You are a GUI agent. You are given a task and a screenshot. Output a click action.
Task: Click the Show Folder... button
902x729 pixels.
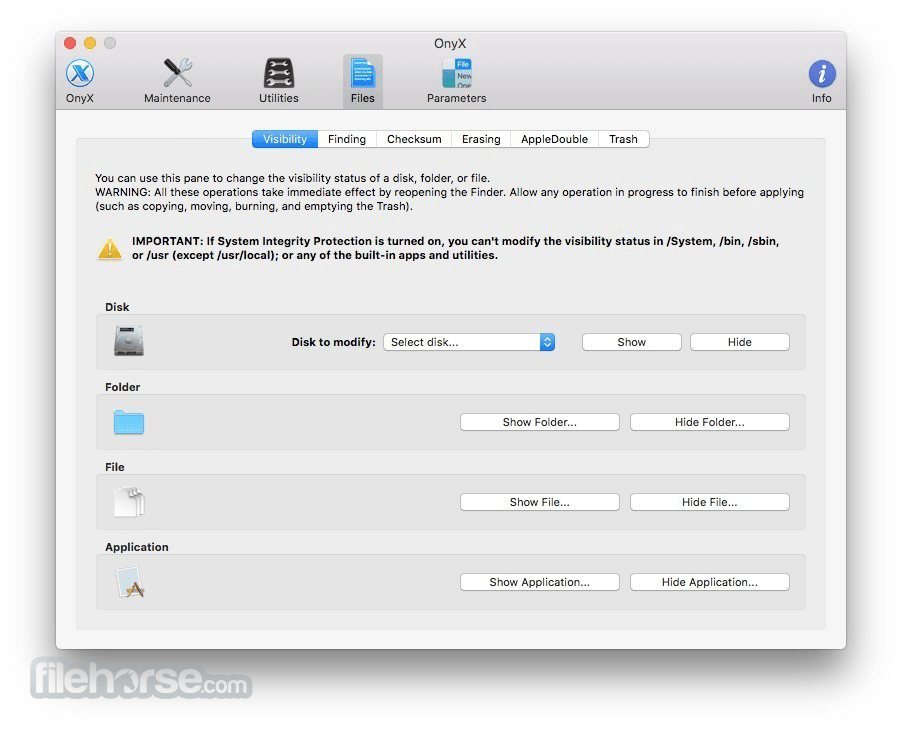(x=540, y=422)
